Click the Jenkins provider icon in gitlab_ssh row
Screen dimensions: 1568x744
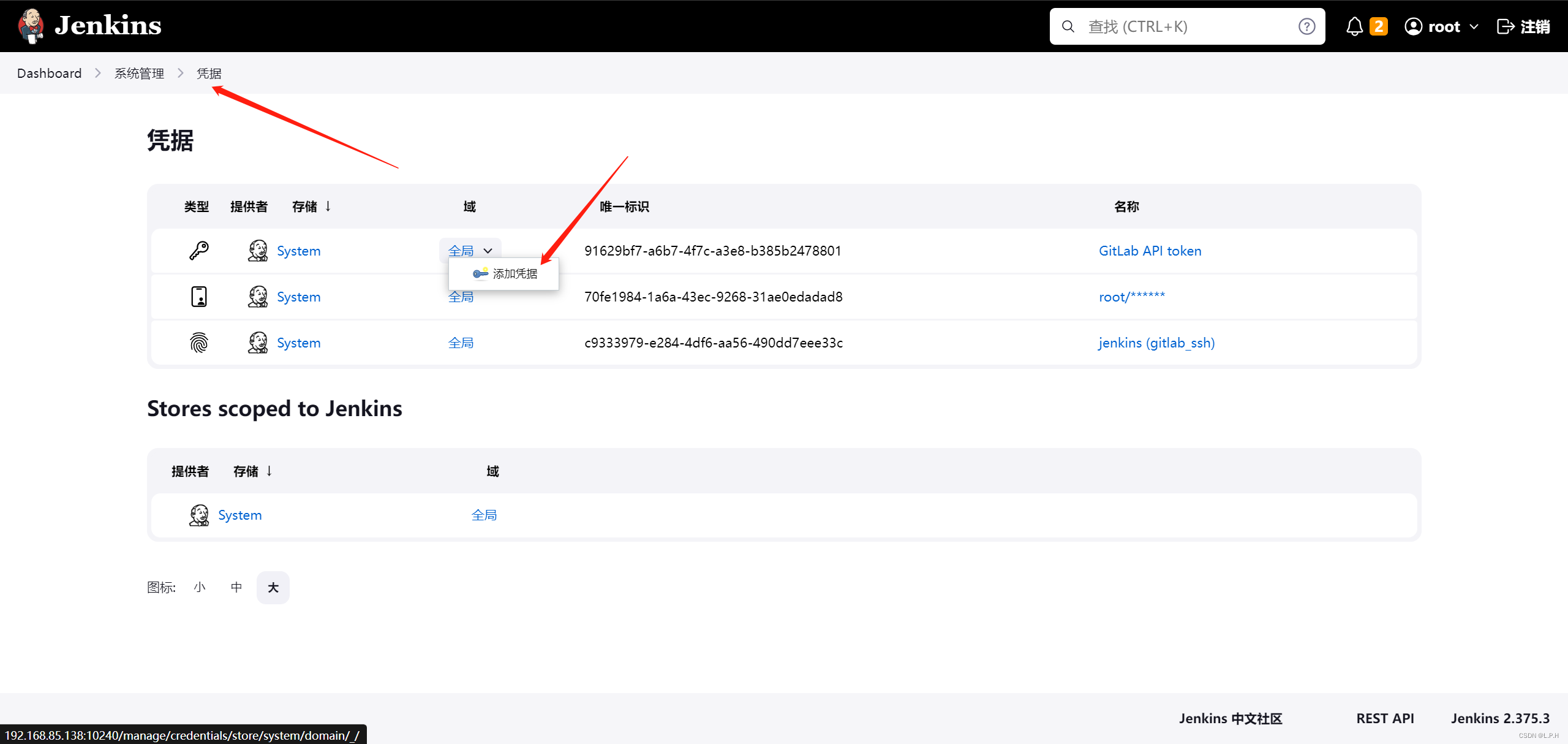click(258, 343)
